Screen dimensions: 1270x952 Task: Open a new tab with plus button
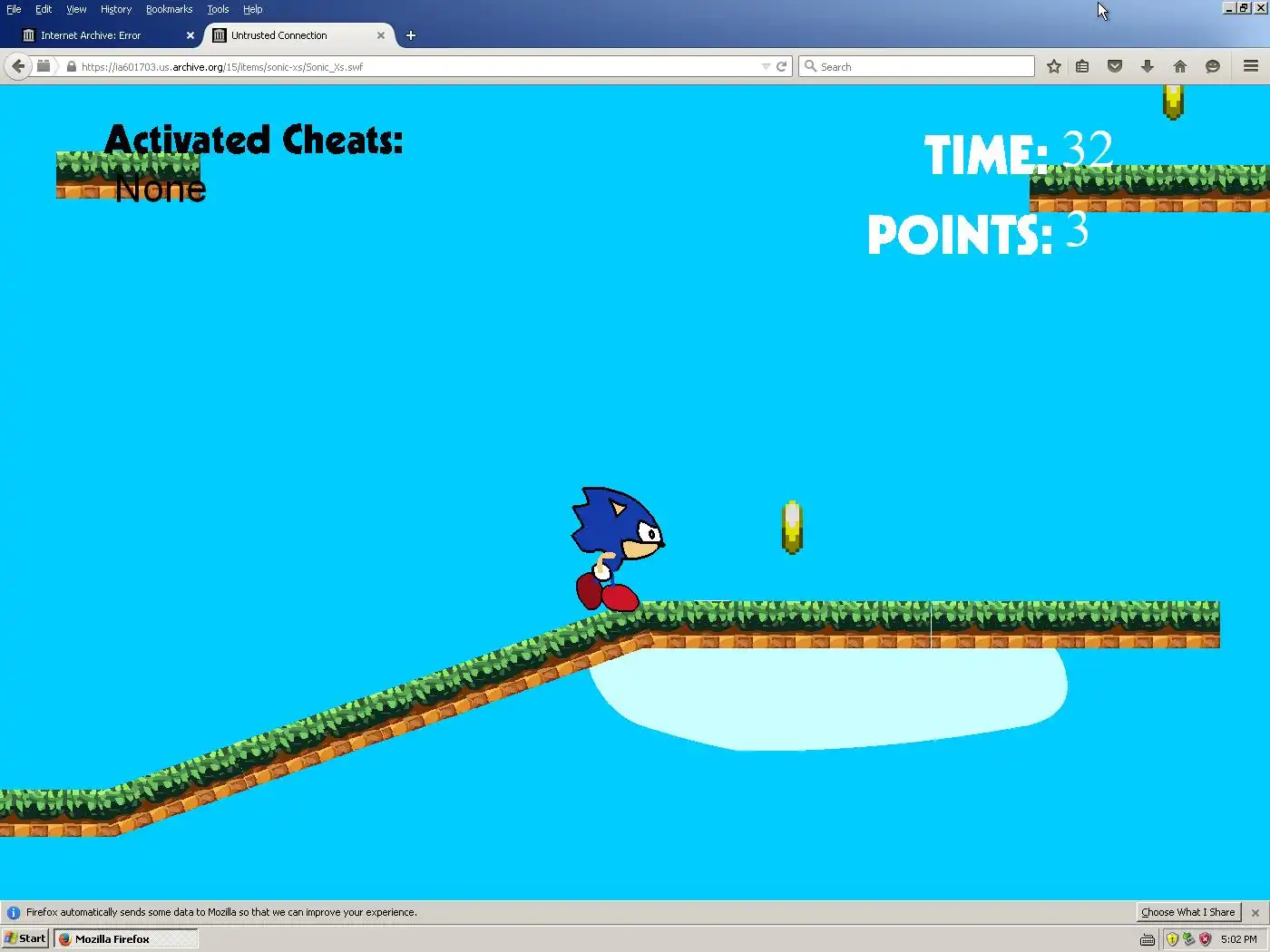pos(411,35)
